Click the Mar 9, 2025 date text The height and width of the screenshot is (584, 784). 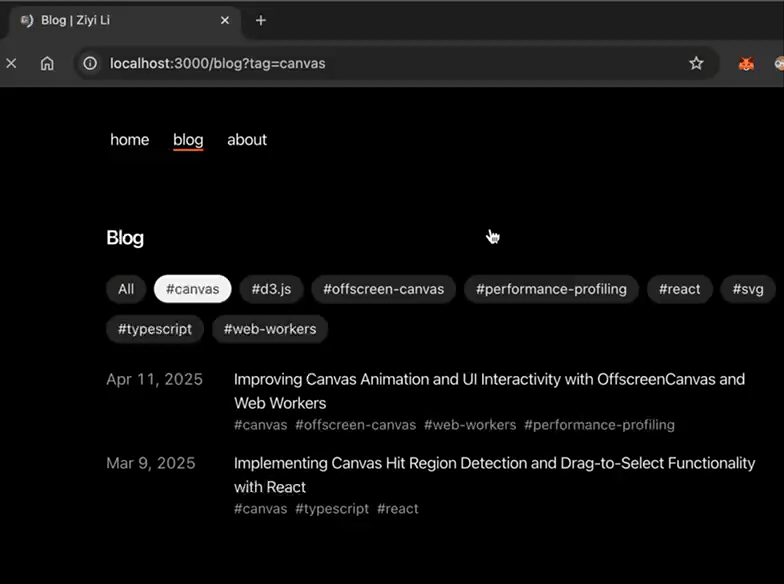click(150, 464)
